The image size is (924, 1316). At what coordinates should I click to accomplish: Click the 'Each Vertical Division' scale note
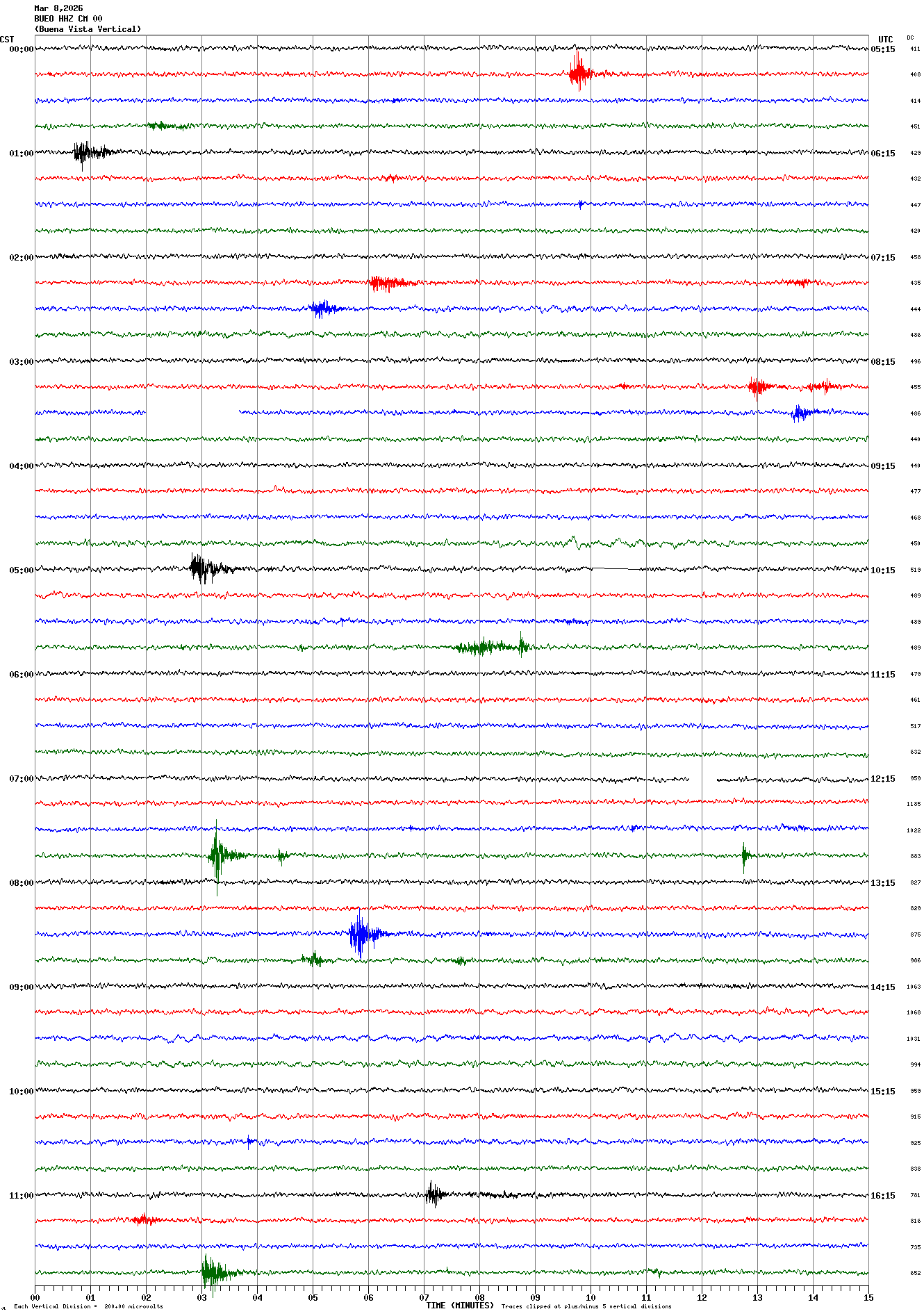tap(88, 1306)
